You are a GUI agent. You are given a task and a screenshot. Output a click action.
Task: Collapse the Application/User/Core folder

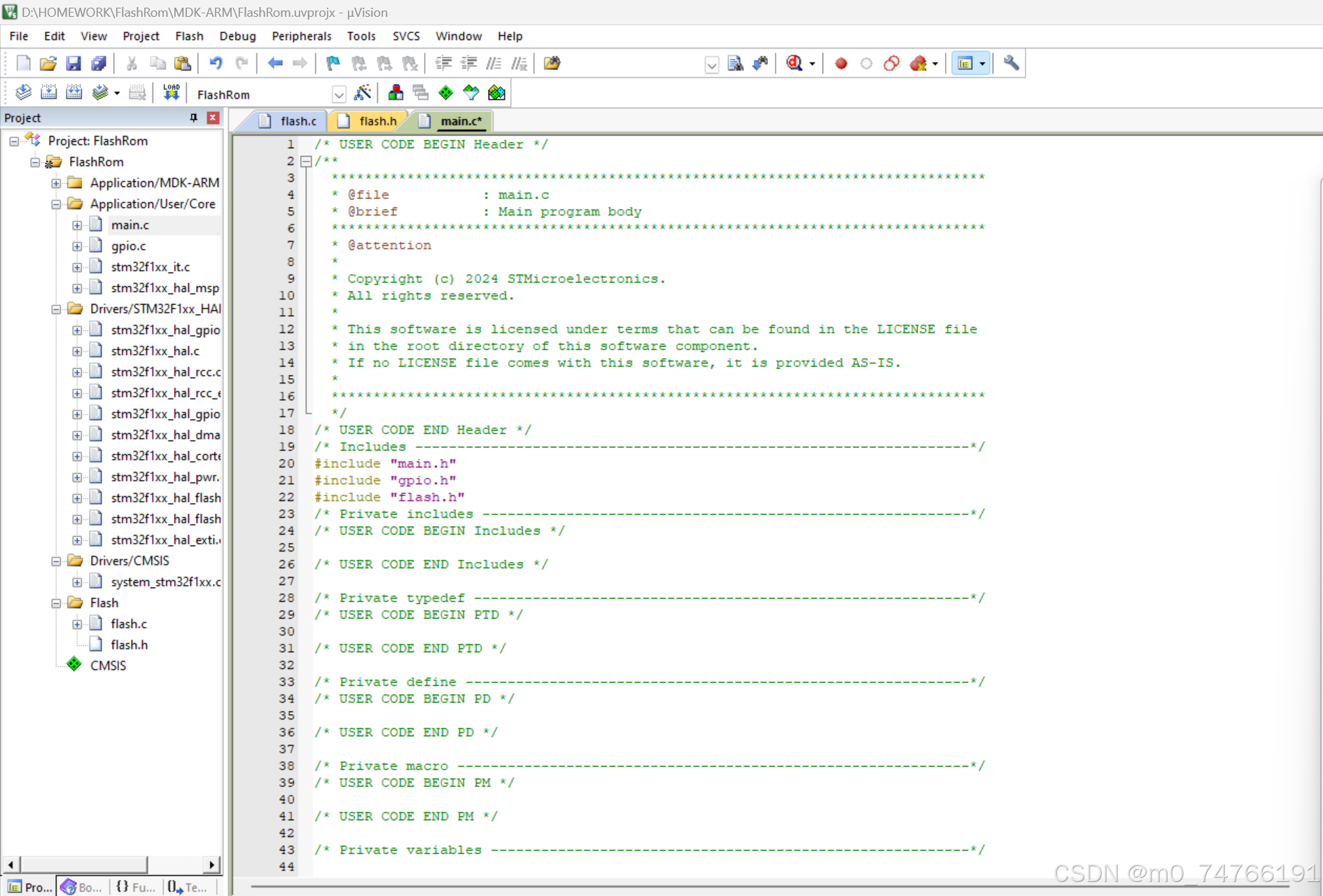56,204
